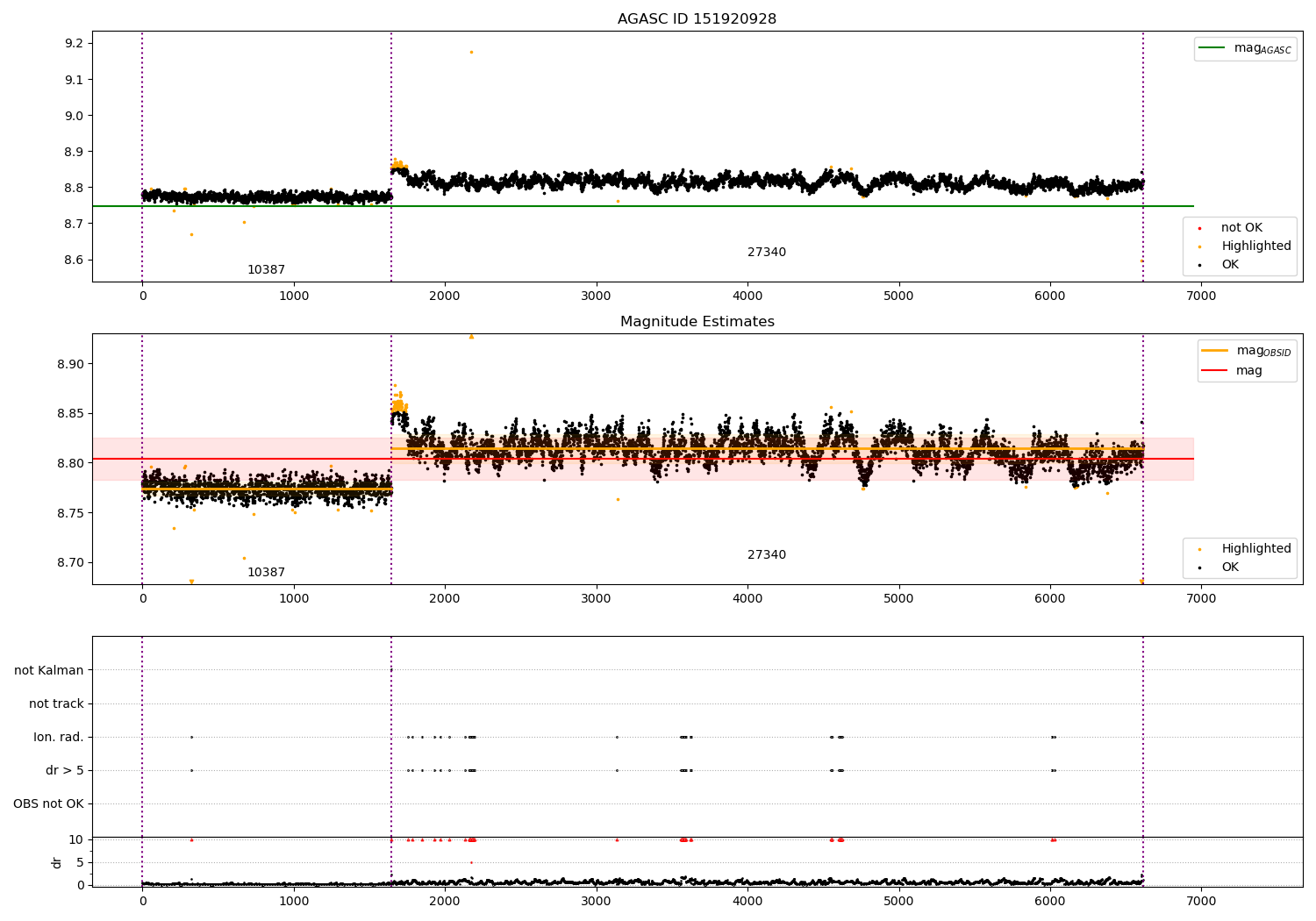
Task: Select the "27340" label in the top plot
Action: tap(767, 253)
